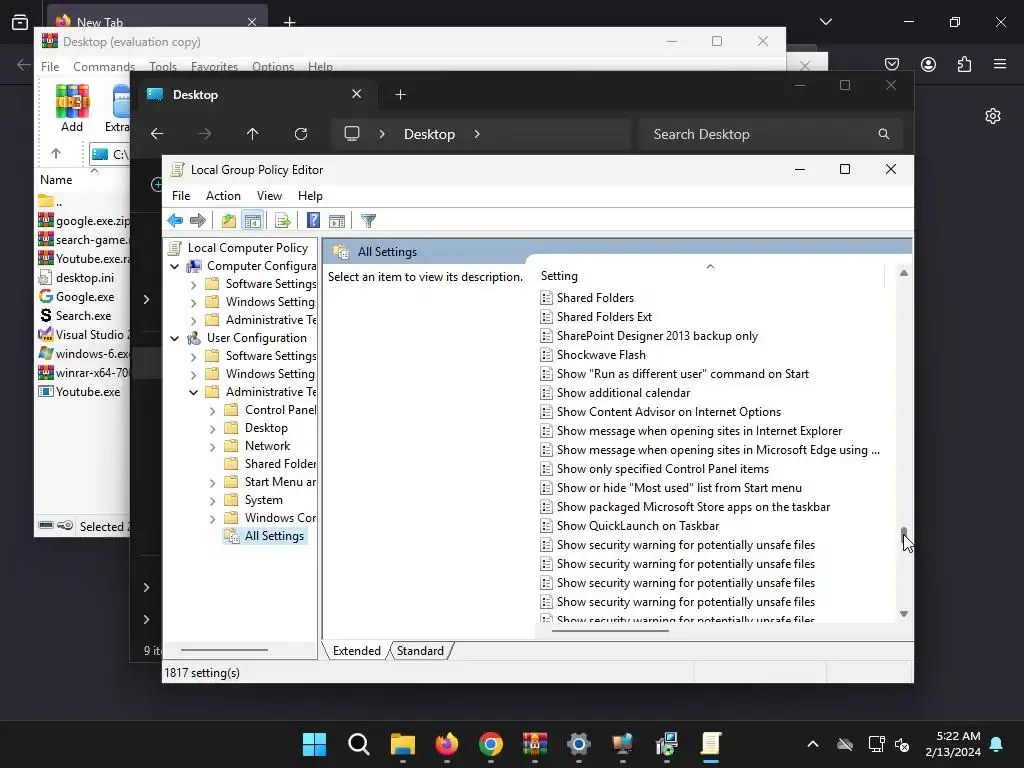Expand the System tree folder
The width and height of the screenshot is (1024, 768).
212,501
